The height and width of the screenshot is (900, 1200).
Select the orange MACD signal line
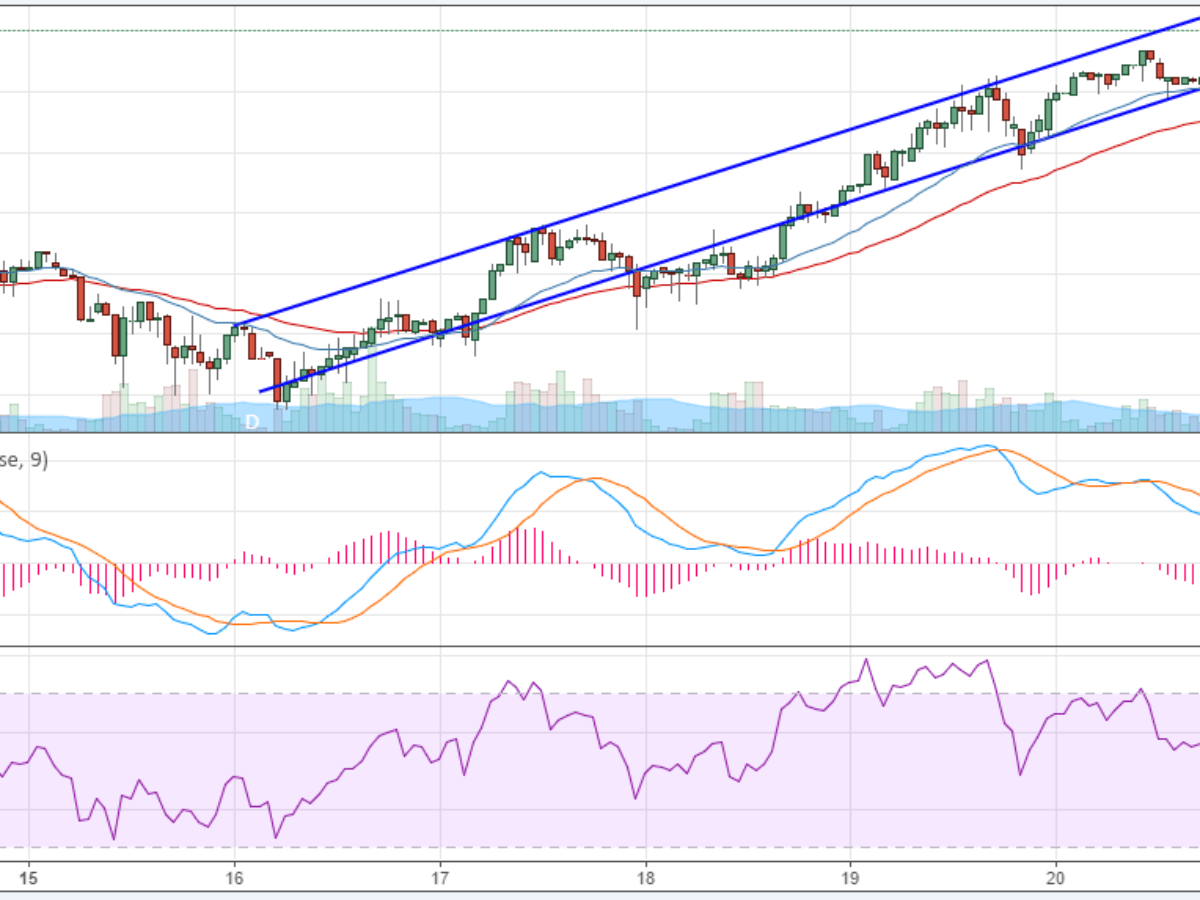click(x=600, y=481)
